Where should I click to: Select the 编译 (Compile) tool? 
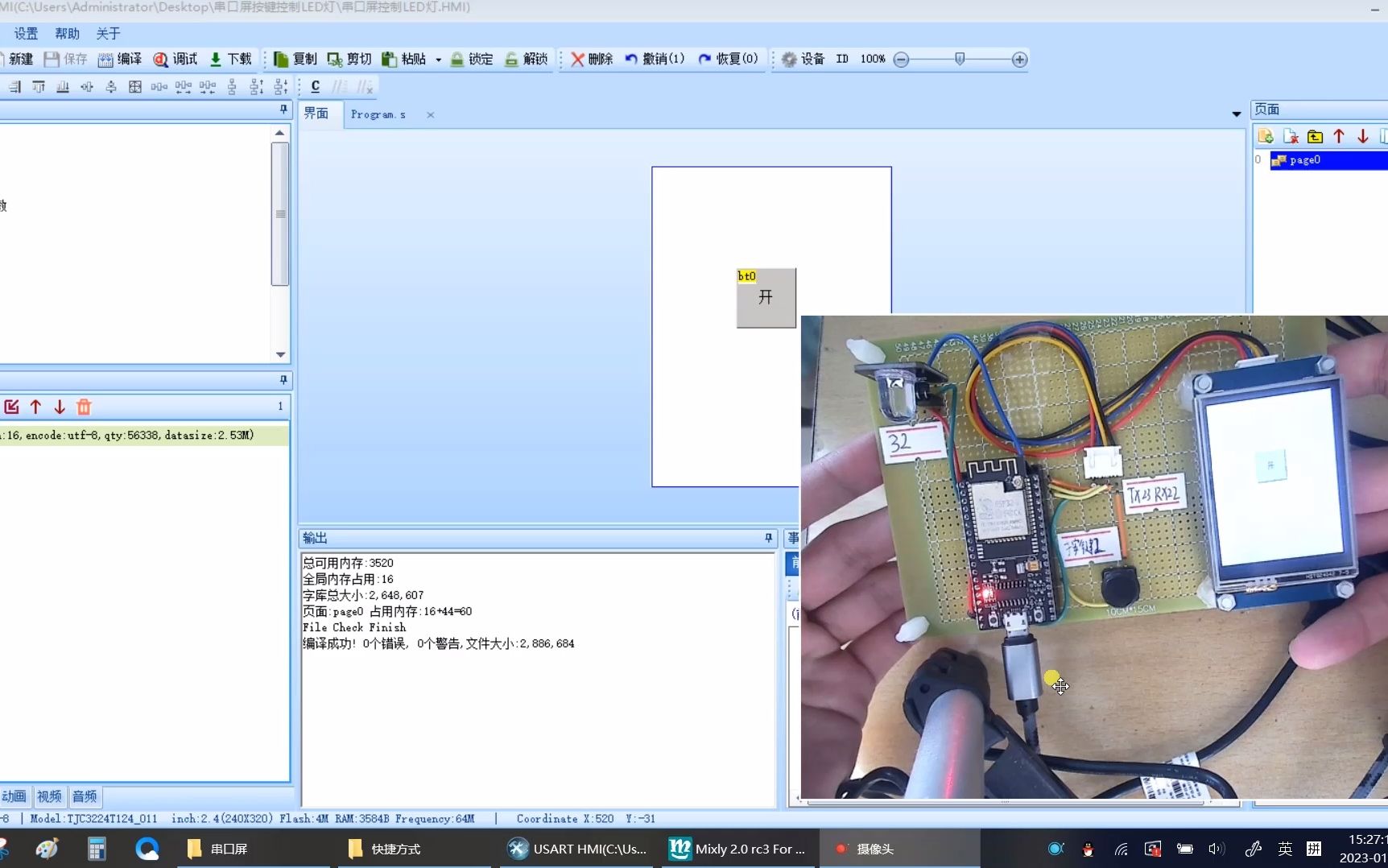click(x=119, y=59)
